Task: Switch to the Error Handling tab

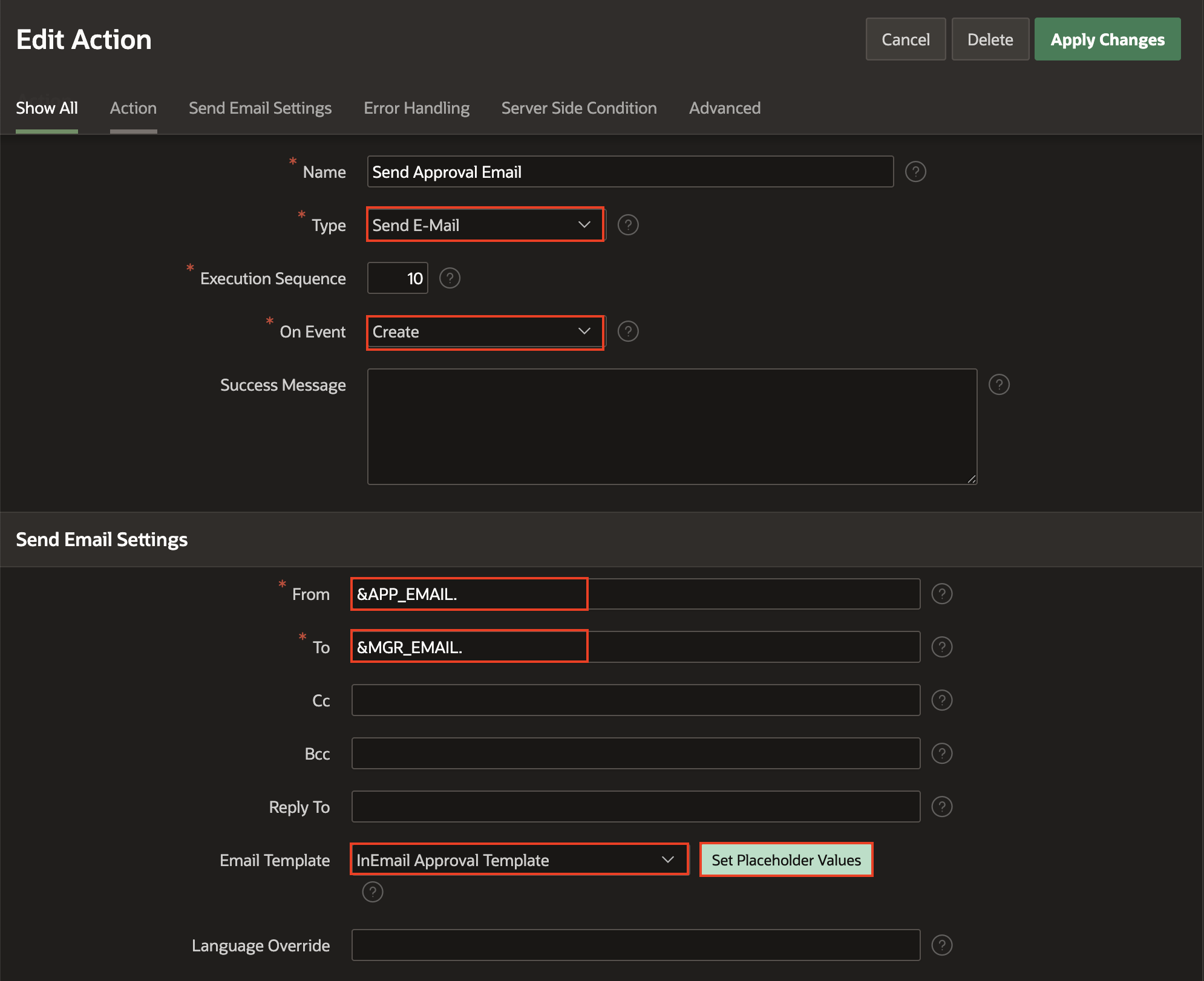Action: click(416, 108)
